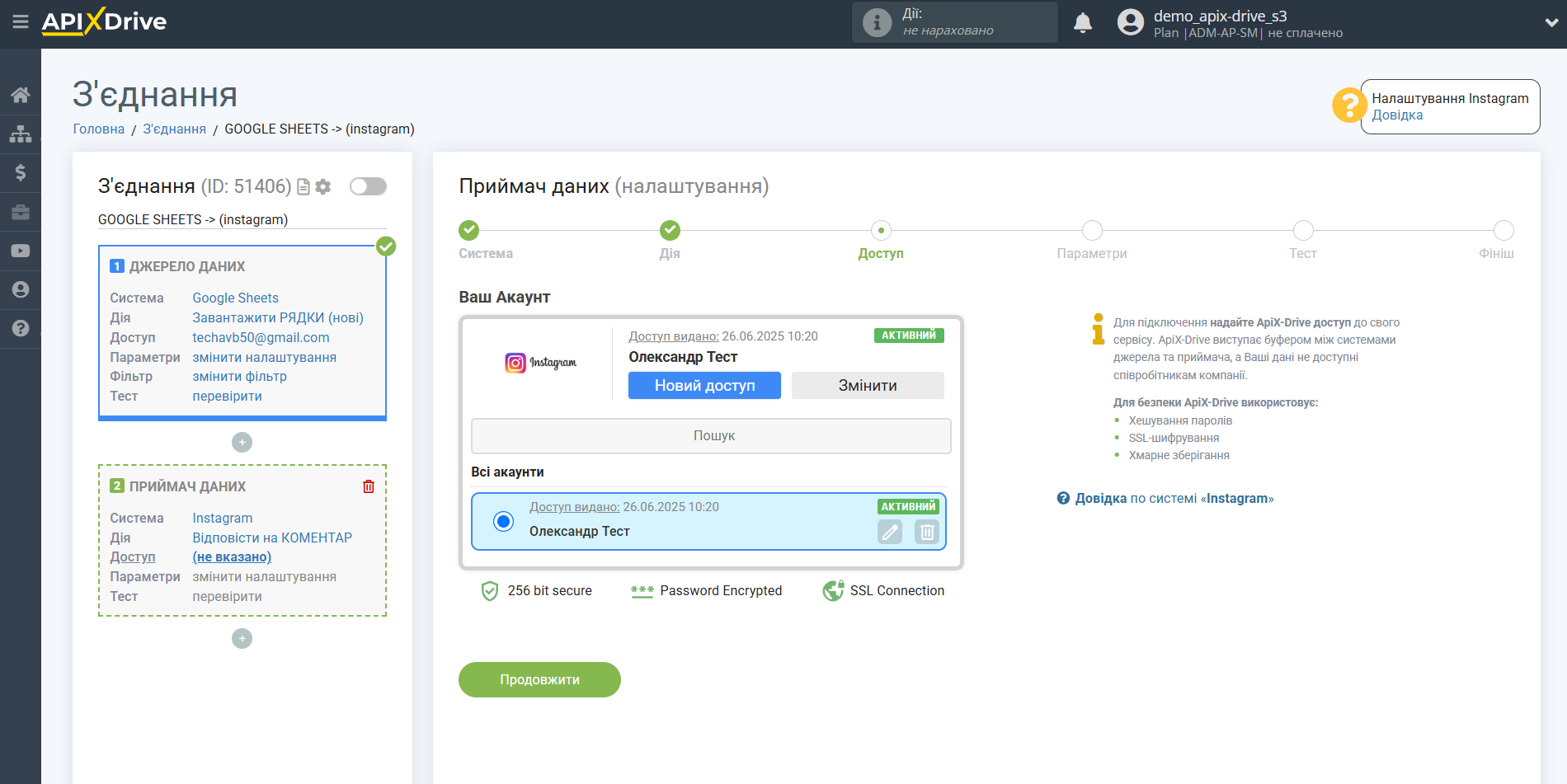This screenshot has height=784, width=1567.
Task: Go to the Фініш step
Action: [x=1503, y=230]
